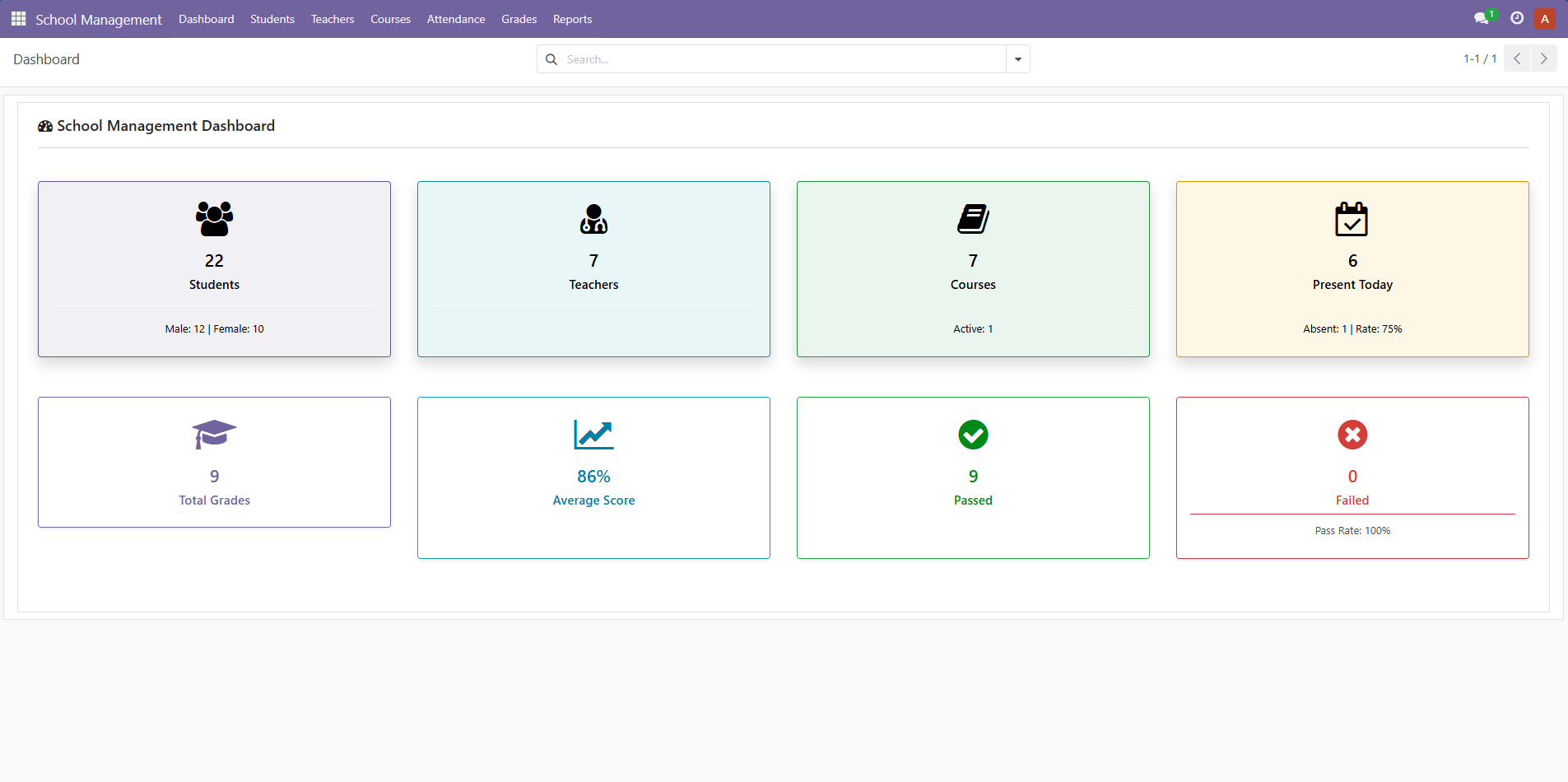Open the Grades menu
Screen dimensions: 1568x782
[519, 19]
